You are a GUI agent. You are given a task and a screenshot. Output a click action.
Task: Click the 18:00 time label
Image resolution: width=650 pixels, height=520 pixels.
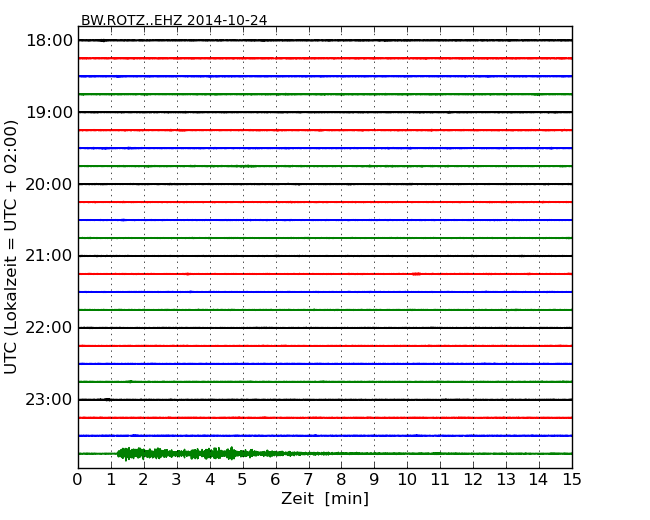click(49, 41)
